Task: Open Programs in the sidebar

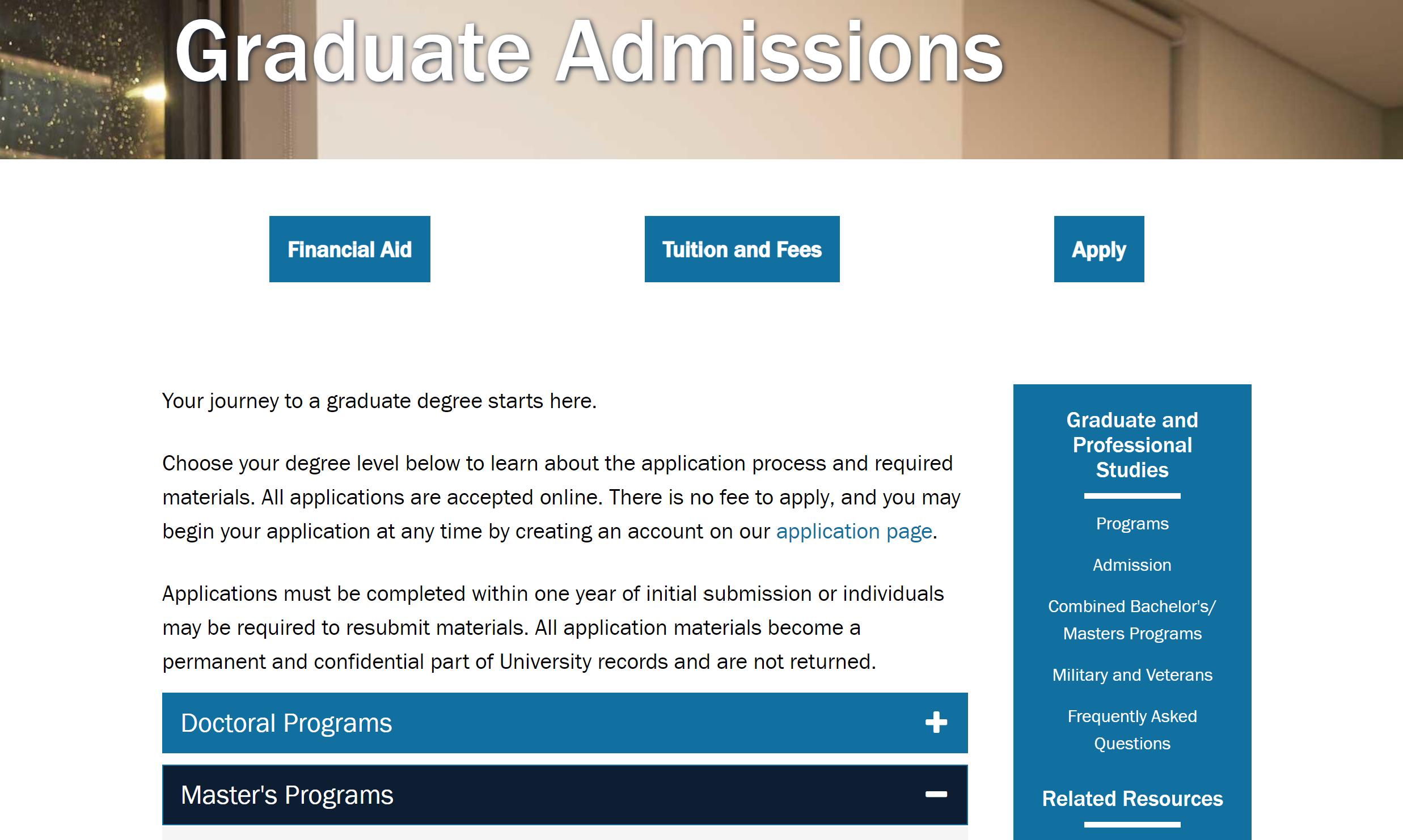Action: pos(1132,524)
